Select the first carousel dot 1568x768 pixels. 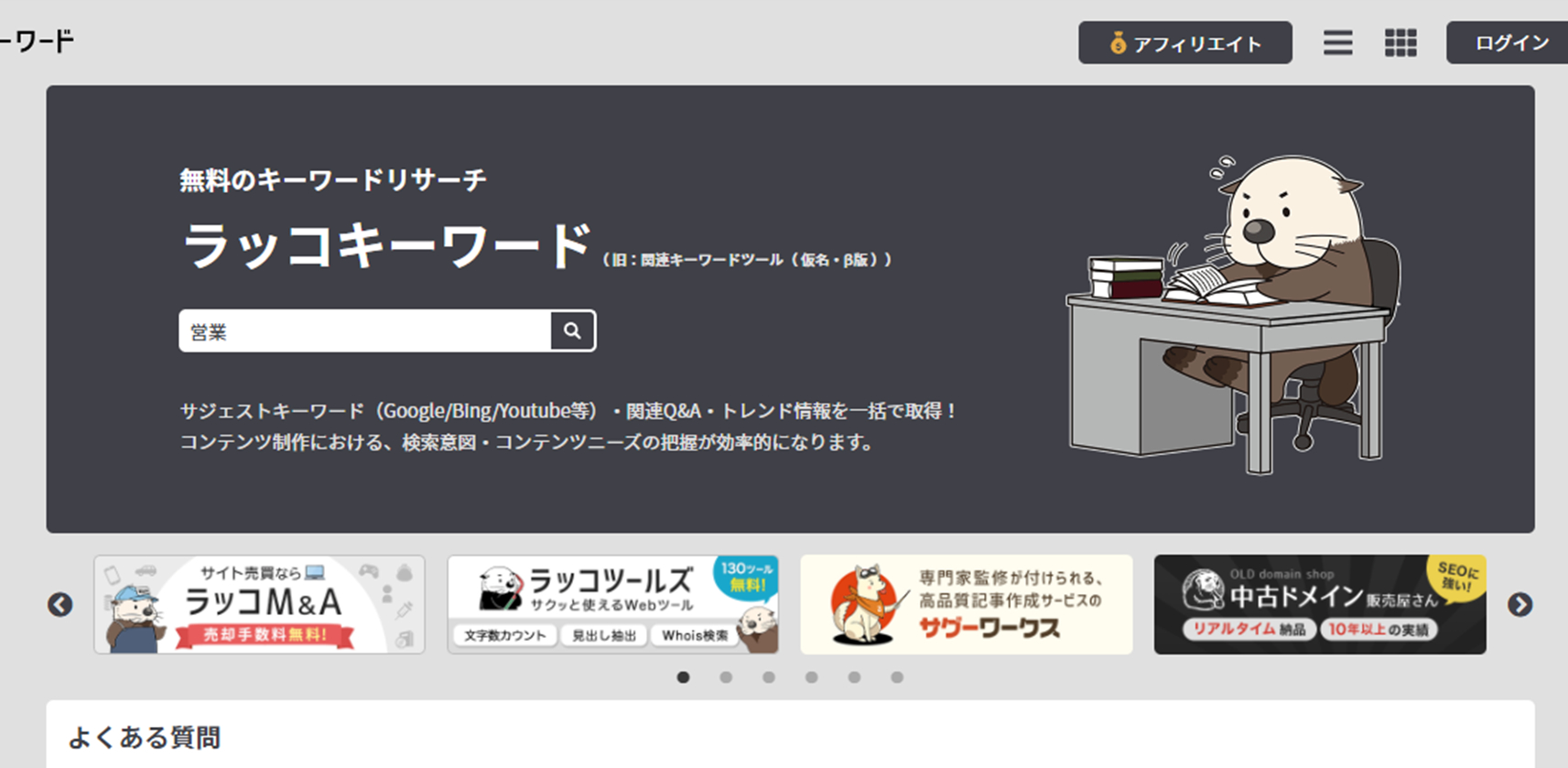pyautogui.click(x=683, y=677)
